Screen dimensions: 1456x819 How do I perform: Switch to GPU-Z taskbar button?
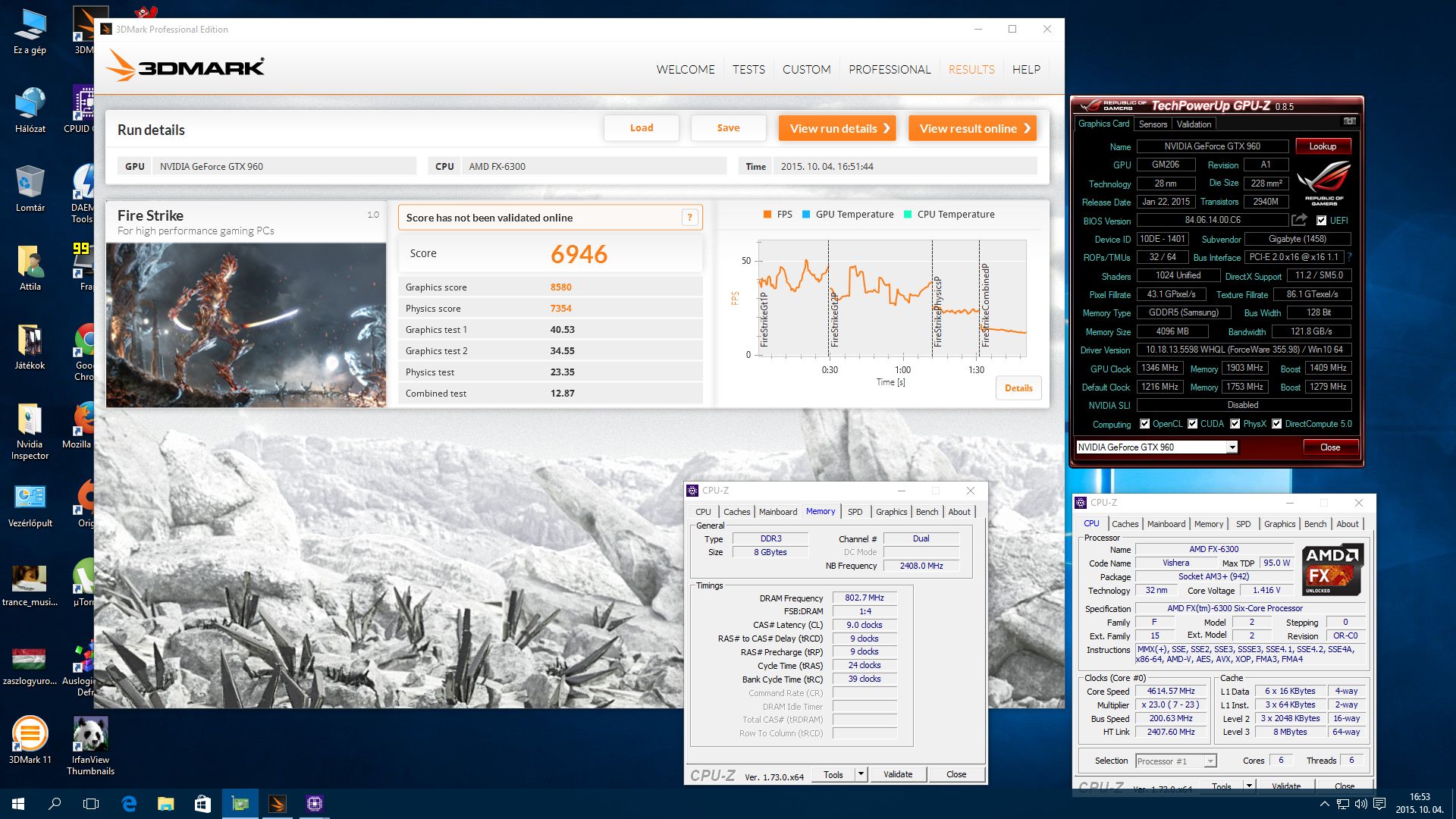pos(240,804)
